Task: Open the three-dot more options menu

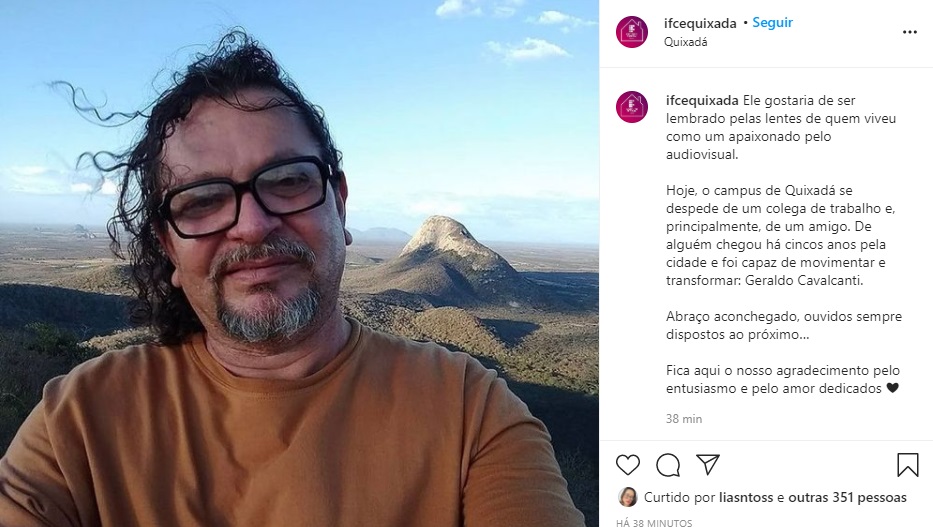Action: (909, 32)
